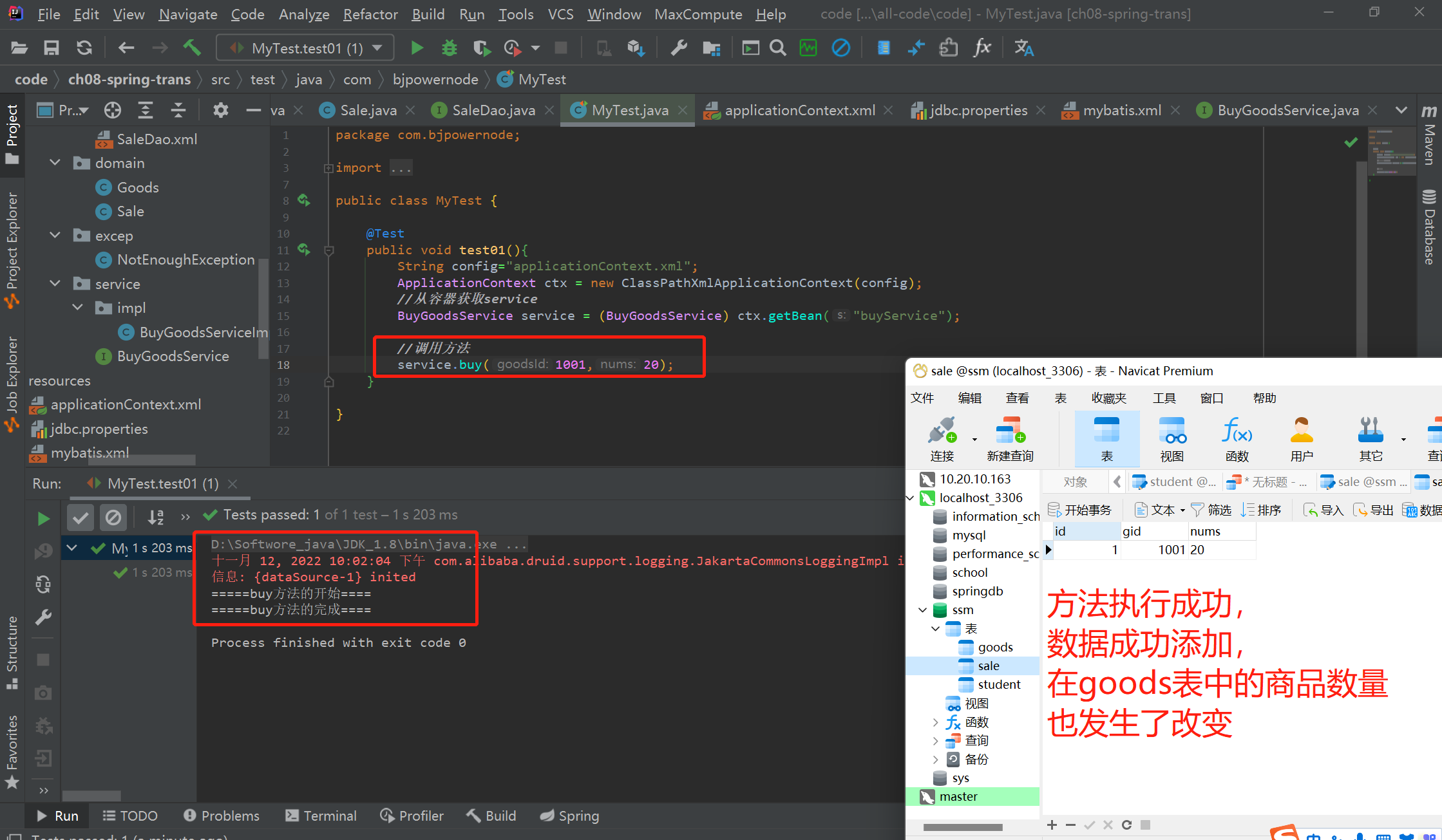The width and height of the screenshot is (1442, 840).
Task: Click the Build hammer icon
Action: point(192,48)
